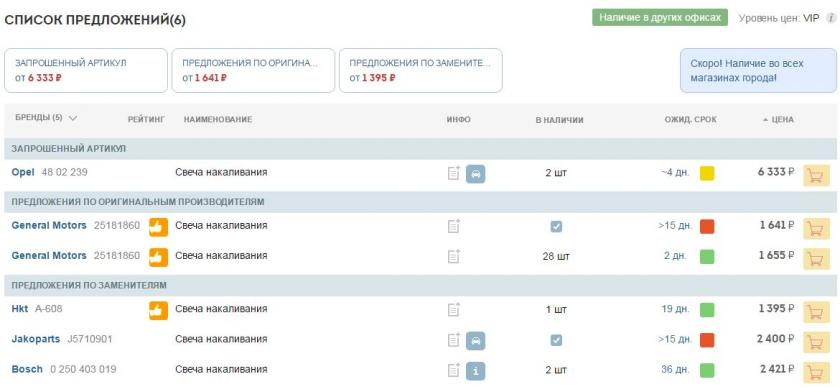Open note icon for General Motors 28 шт offer
The image size is (840, 387).
454,256
